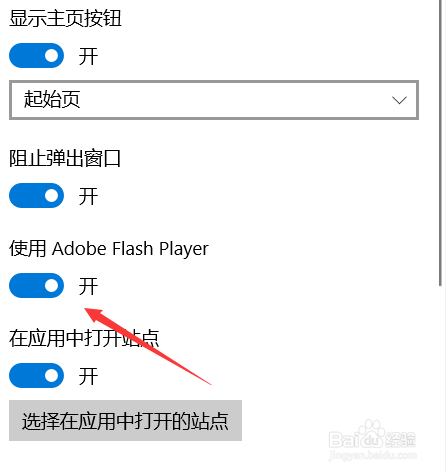Click 选择在应用中打开的站点 button
This screenshot has width=446, height=473.
point(125,420)
